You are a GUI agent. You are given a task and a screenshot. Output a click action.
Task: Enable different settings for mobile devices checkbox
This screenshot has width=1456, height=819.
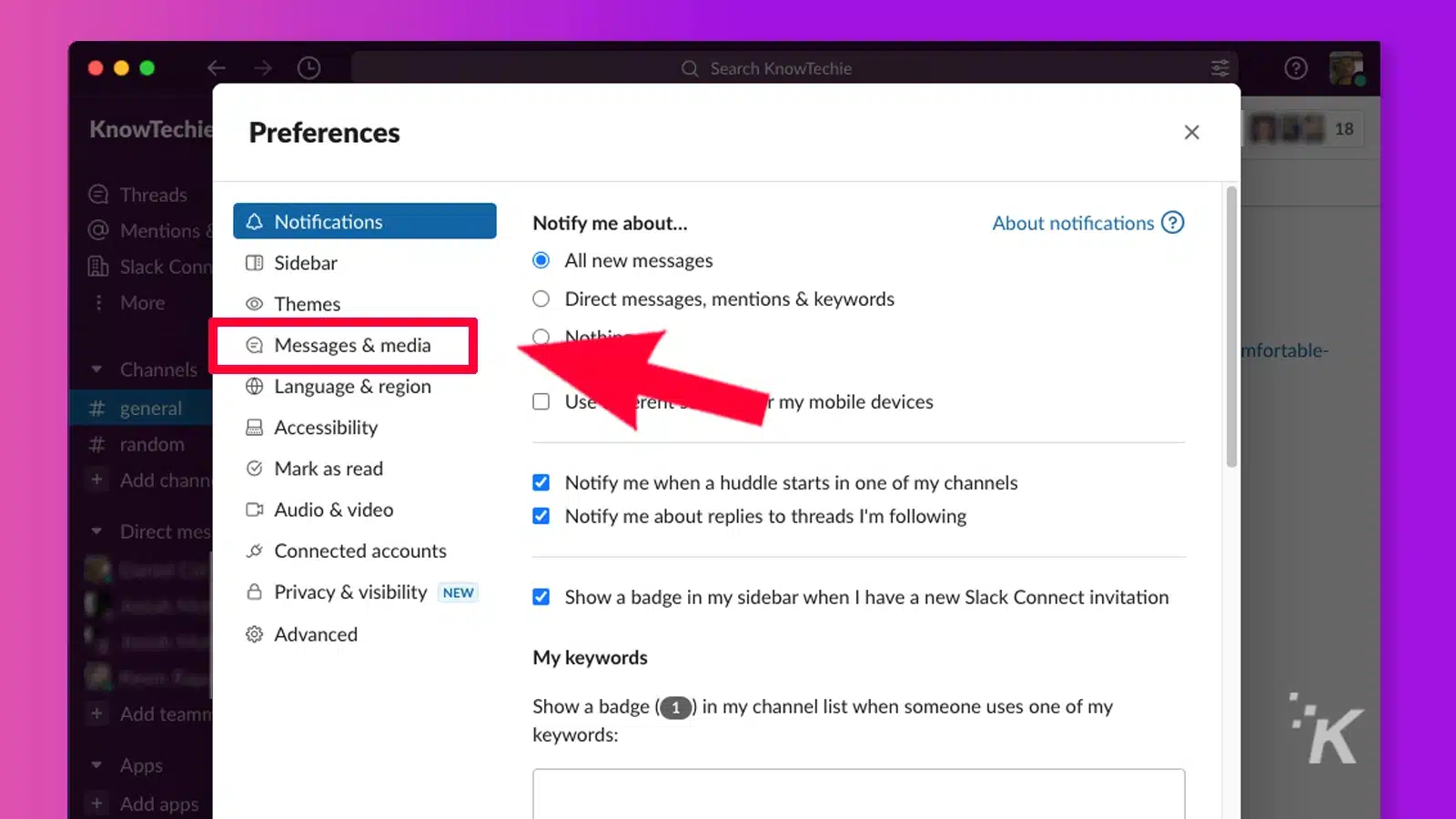541,401
